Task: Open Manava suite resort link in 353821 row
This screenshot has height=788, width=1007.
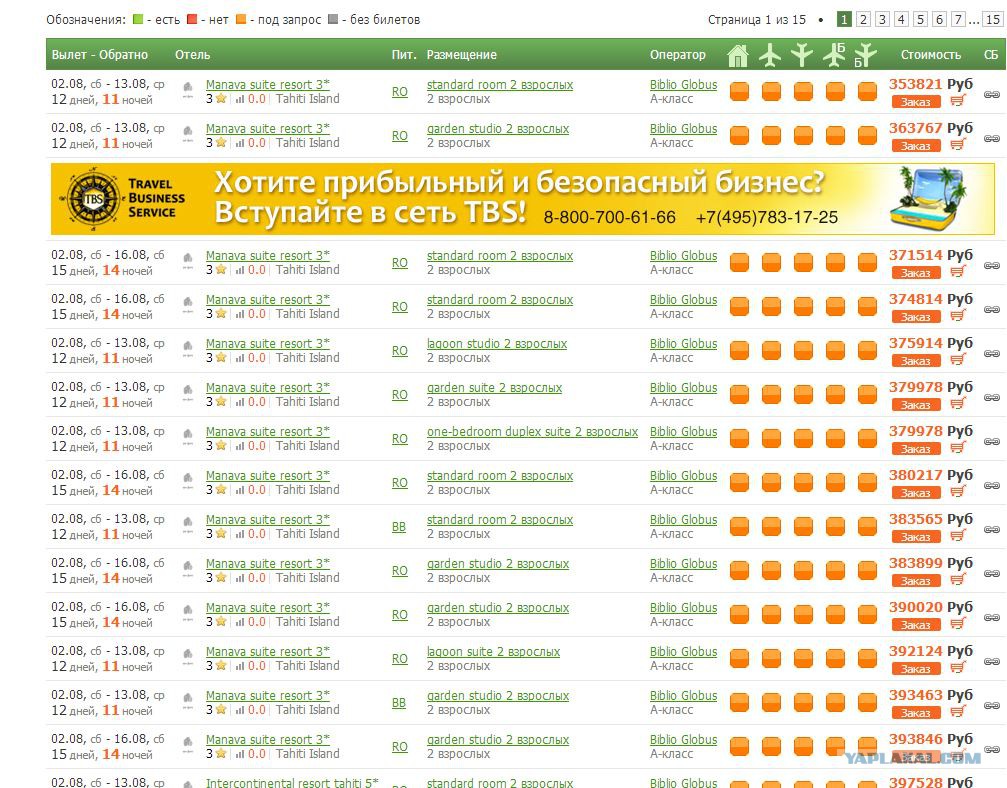Action: (x=268, y=84)
